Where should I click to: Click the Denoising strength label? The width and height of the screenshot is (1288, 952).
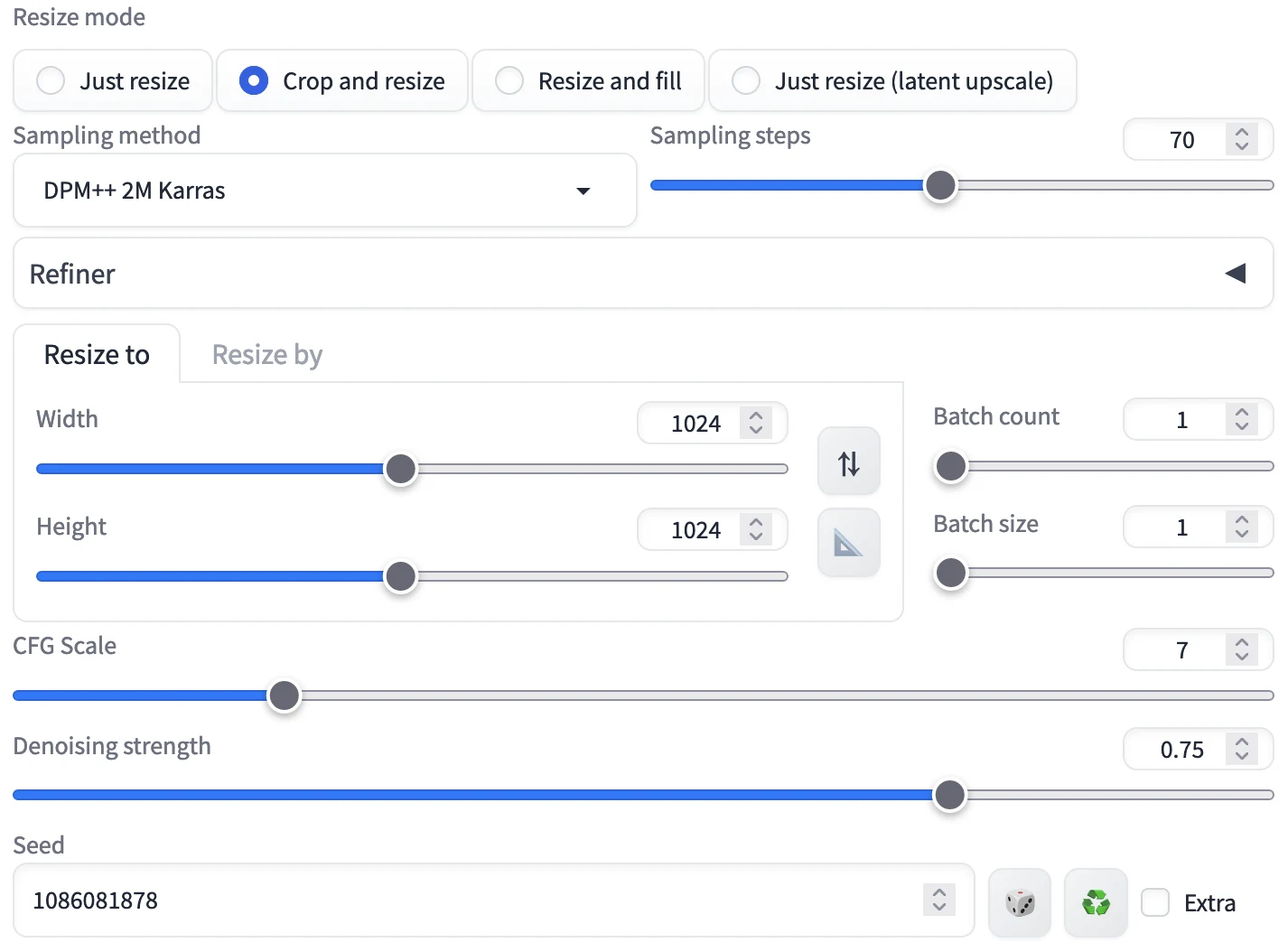112,746
